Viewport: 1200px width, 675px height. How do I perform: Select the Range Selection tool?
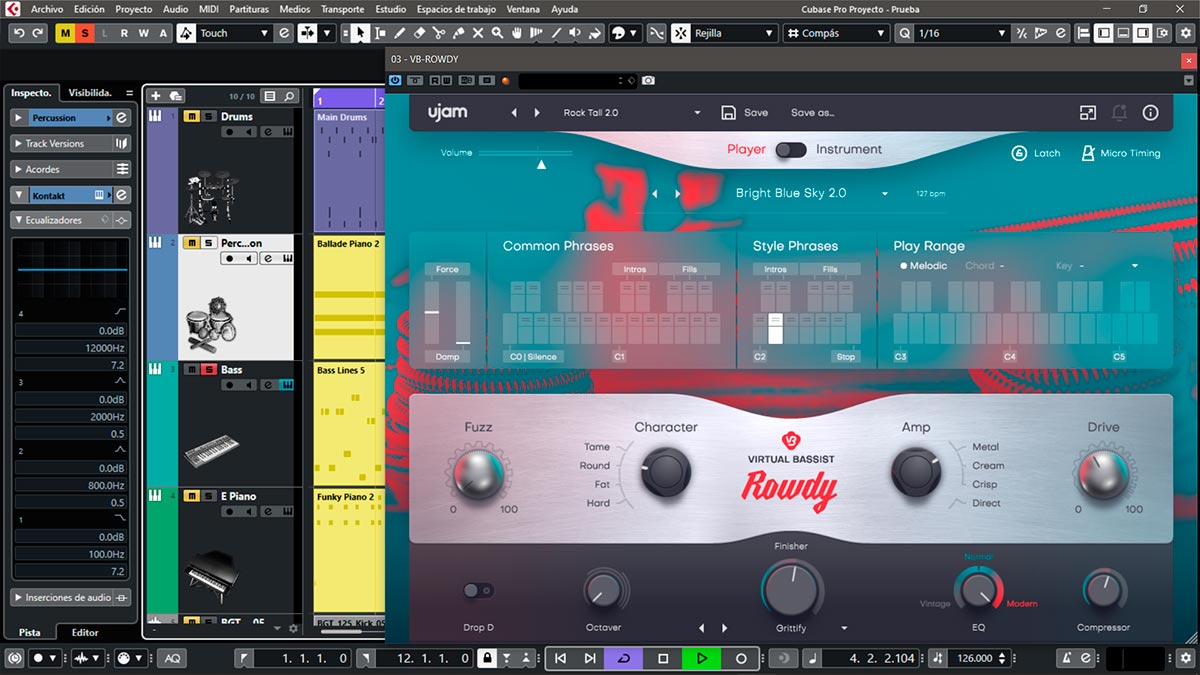tap(380, 33)
